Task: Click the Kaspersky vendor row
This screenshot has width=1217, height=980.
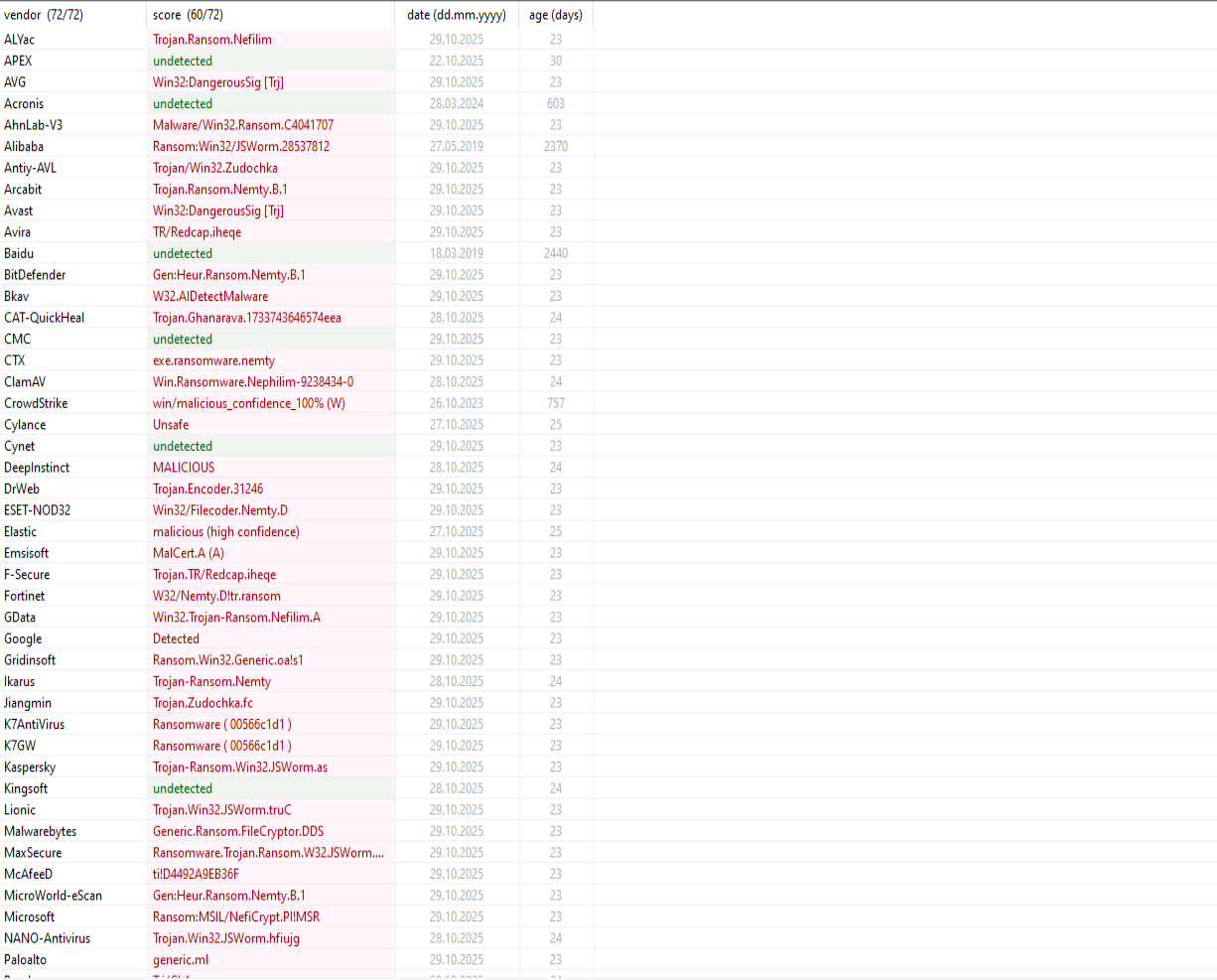Action: click(x=30, y=768)
